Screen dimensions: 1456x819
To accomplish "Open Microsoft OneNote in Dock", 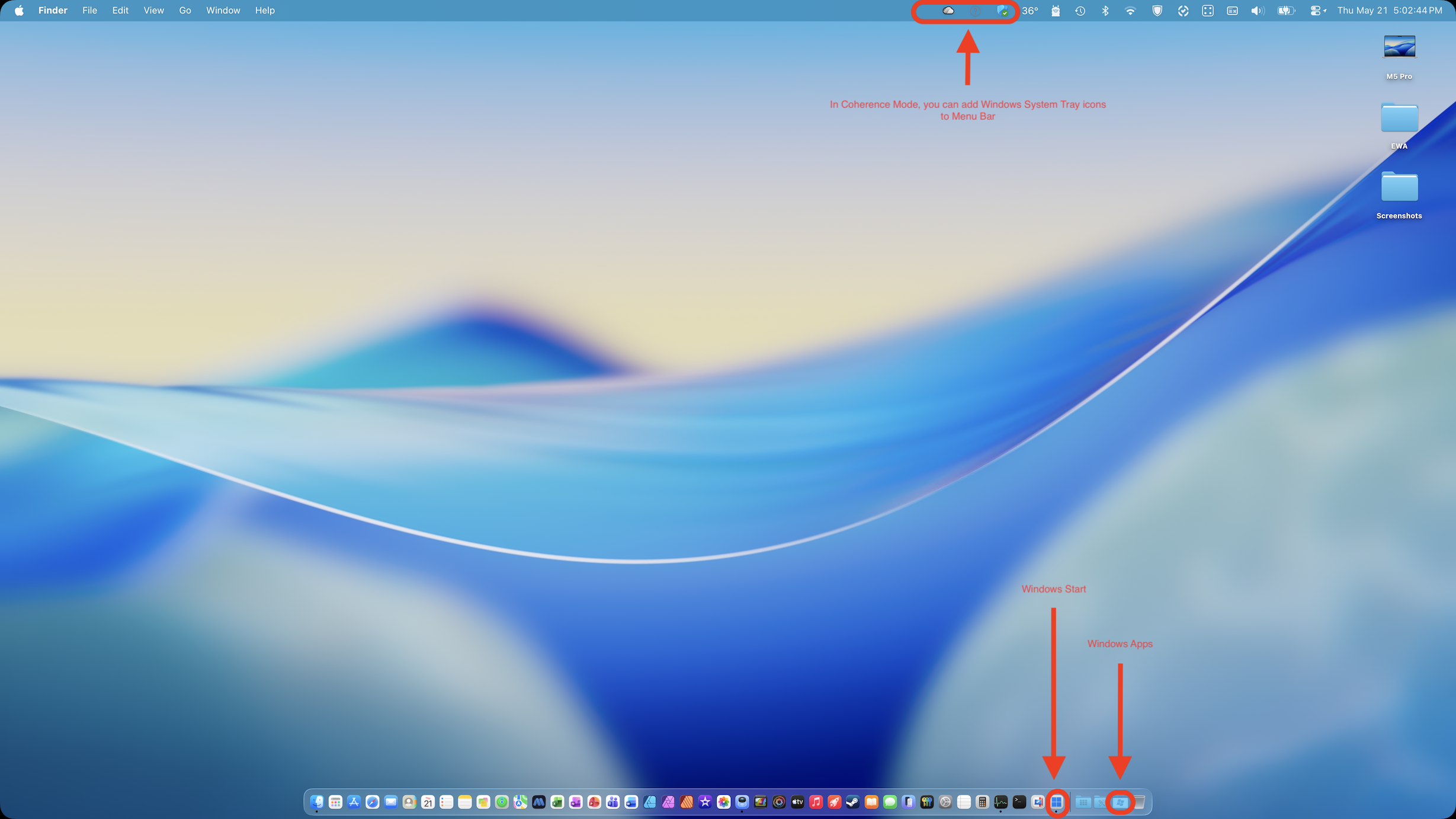I will pos(576,802).
